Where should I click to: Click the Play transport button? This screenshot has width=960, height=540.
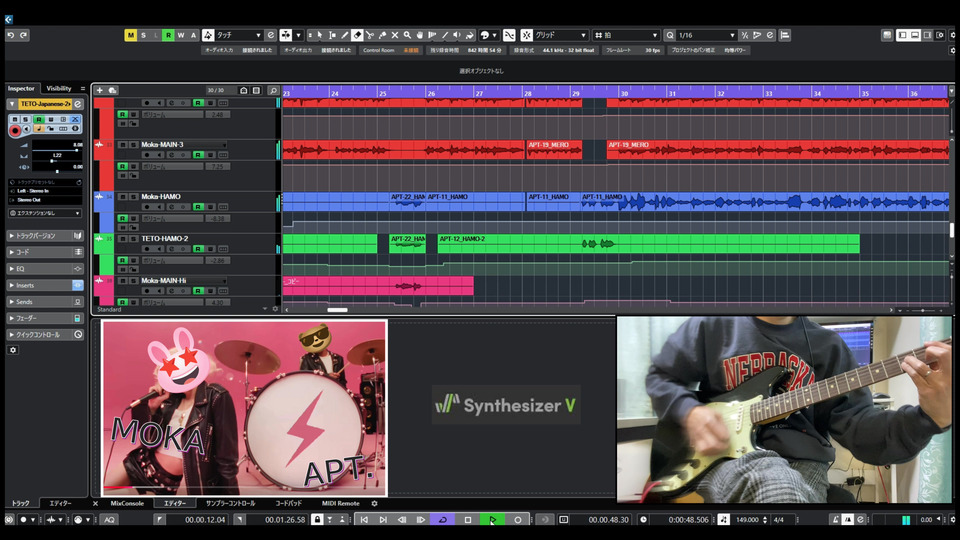492,520
